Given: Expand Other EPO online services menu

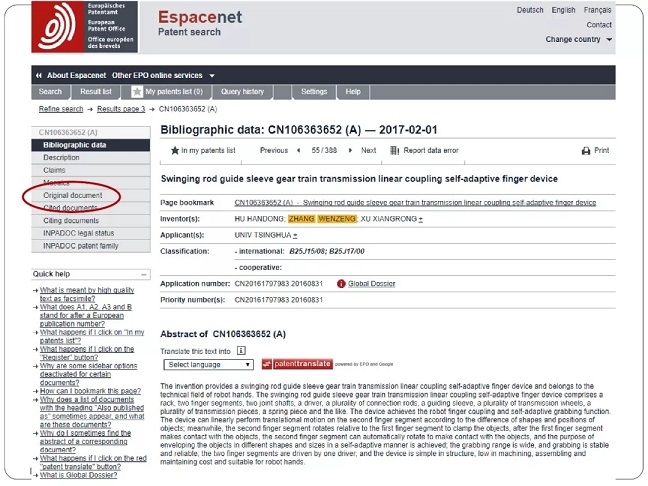Looking at the screenshot, I should click(x=212, y=76).
